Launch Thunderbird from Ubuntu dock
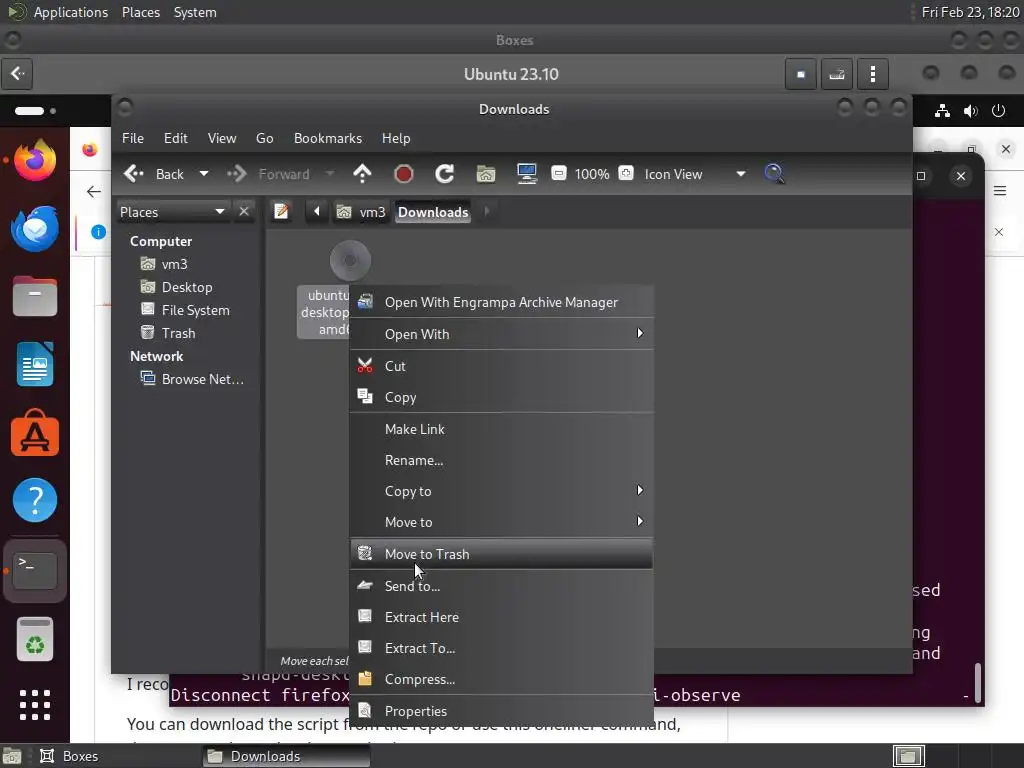1024x768 pixels. pyautogui.click(x=35, y=229)
